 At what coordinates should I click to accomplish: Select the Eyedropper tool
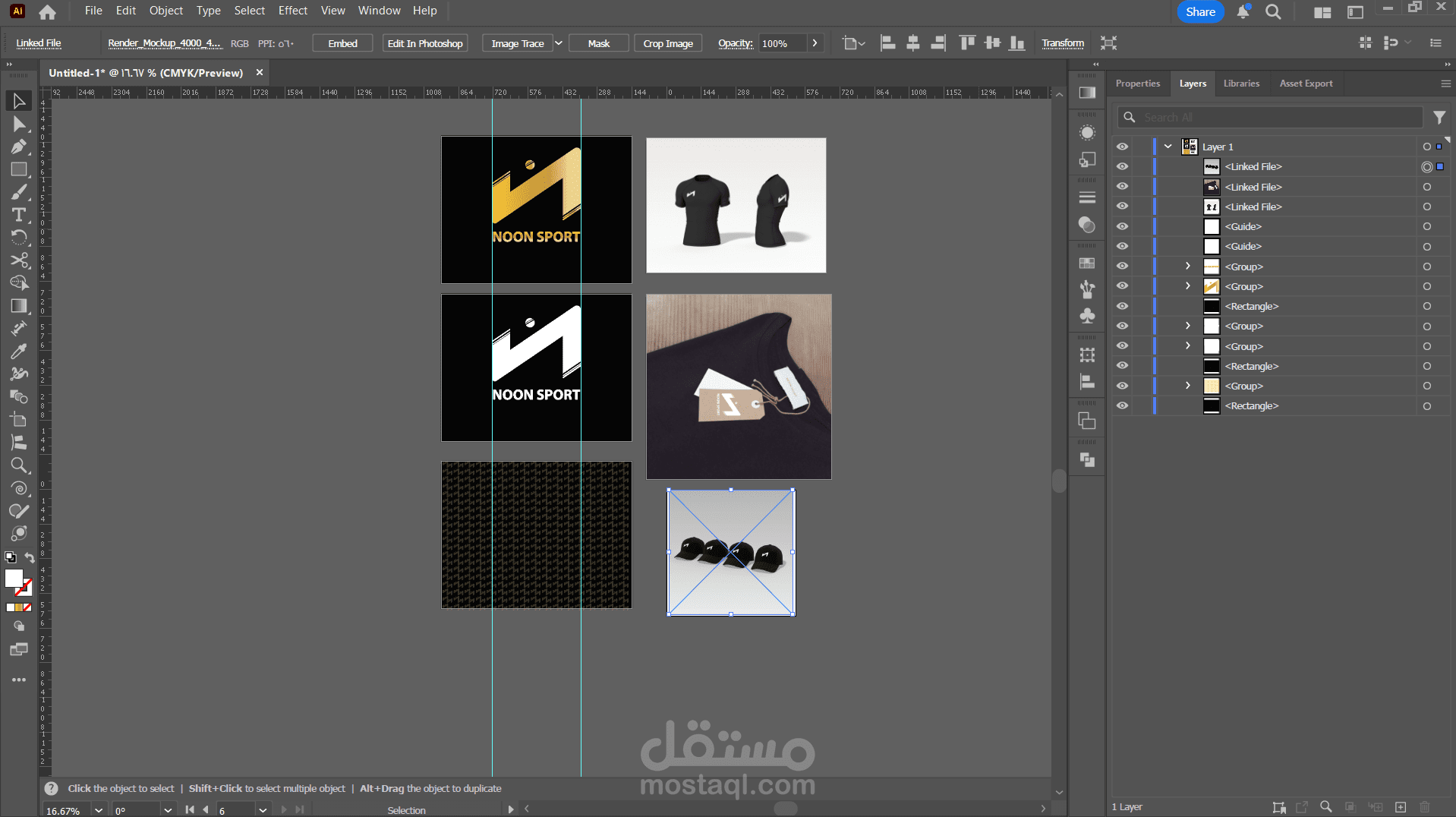[19, 352]
